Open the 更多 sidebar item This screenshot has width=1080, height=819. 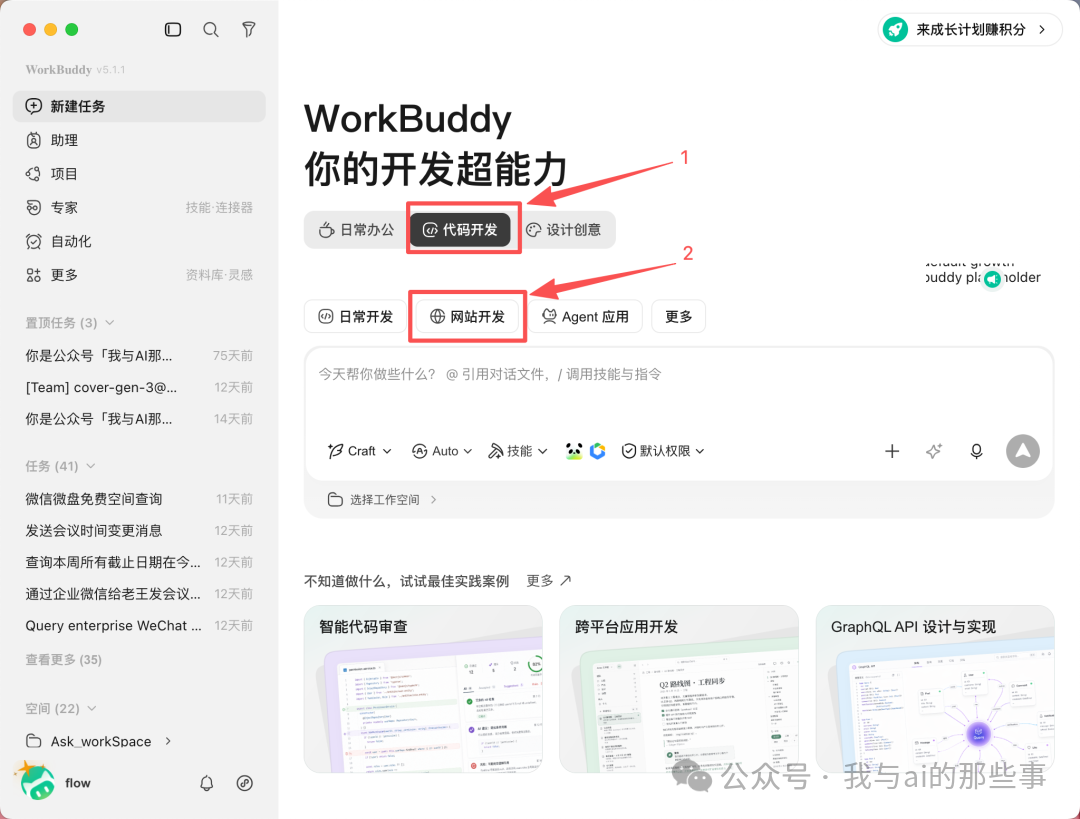coord(139,275)
